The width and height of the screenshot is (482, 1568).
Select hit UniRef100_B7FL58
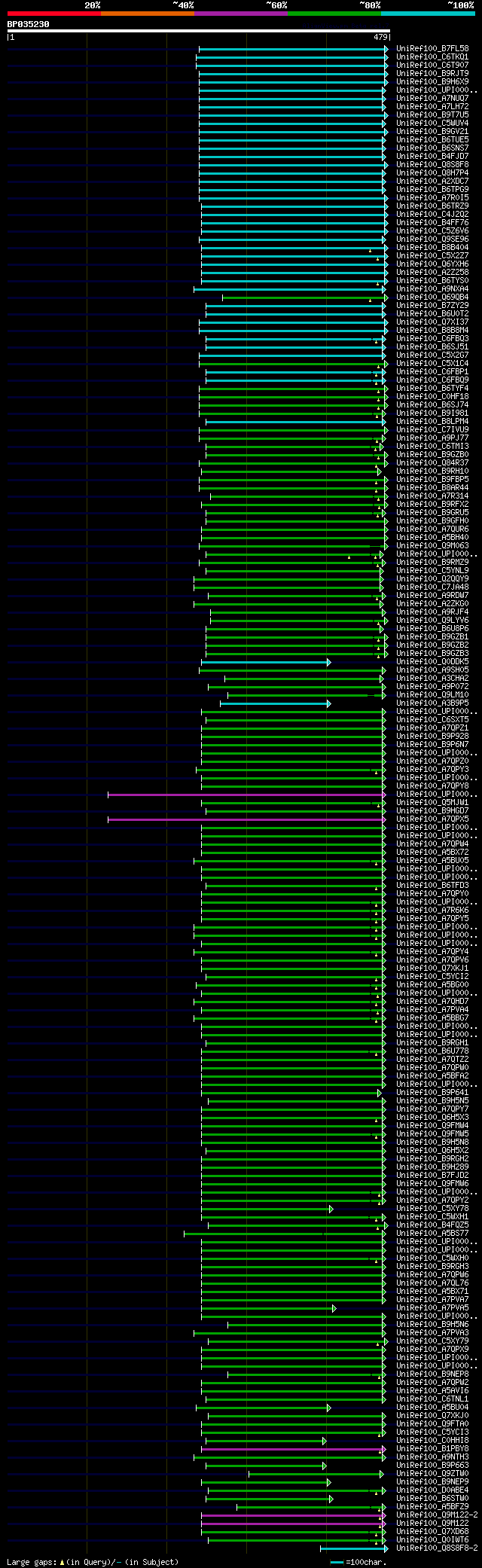click(x=432, y=49)
